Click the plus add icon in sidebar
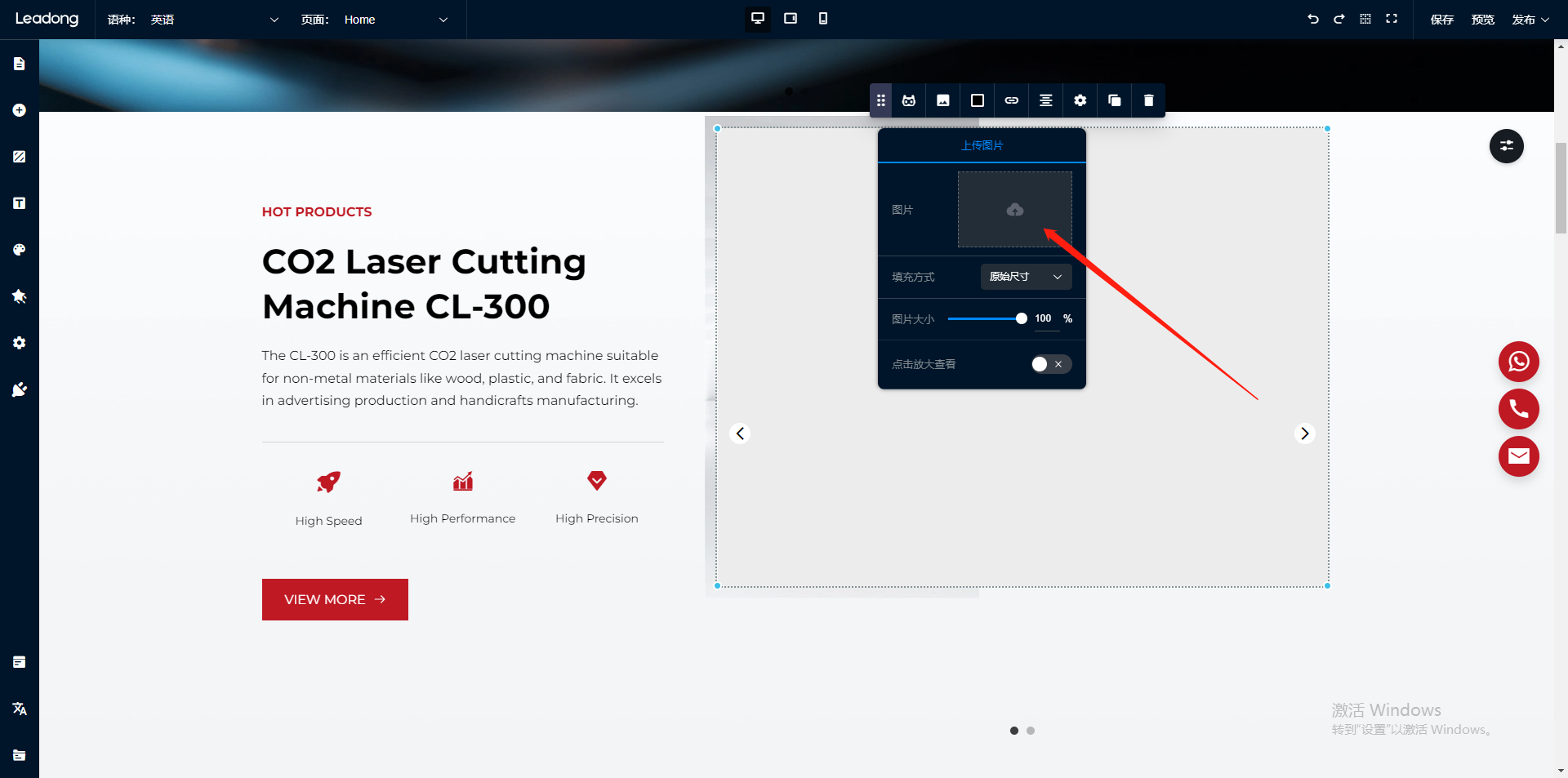Image resolution: width=1568 pixels, height=778 pixels. [x=20, y=110]
